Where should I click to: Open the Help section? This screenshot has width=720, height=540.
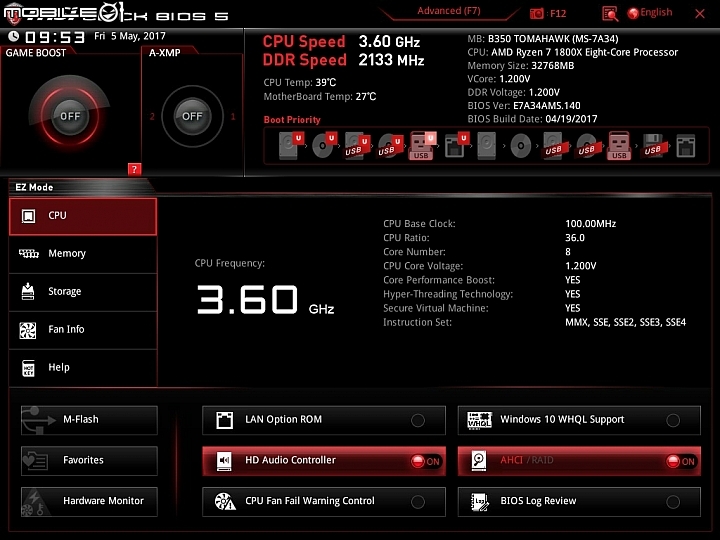[x=83, y=368]
